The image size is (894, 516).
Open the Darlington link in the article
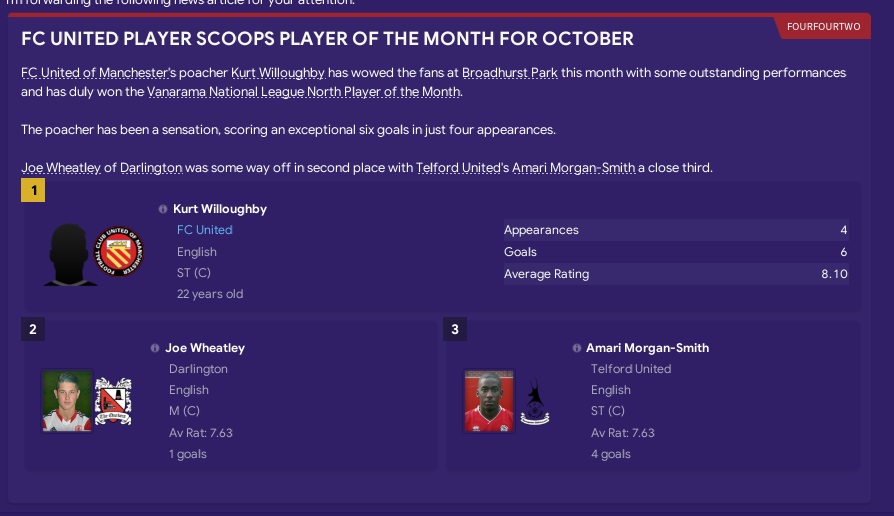tap(151, 168)
